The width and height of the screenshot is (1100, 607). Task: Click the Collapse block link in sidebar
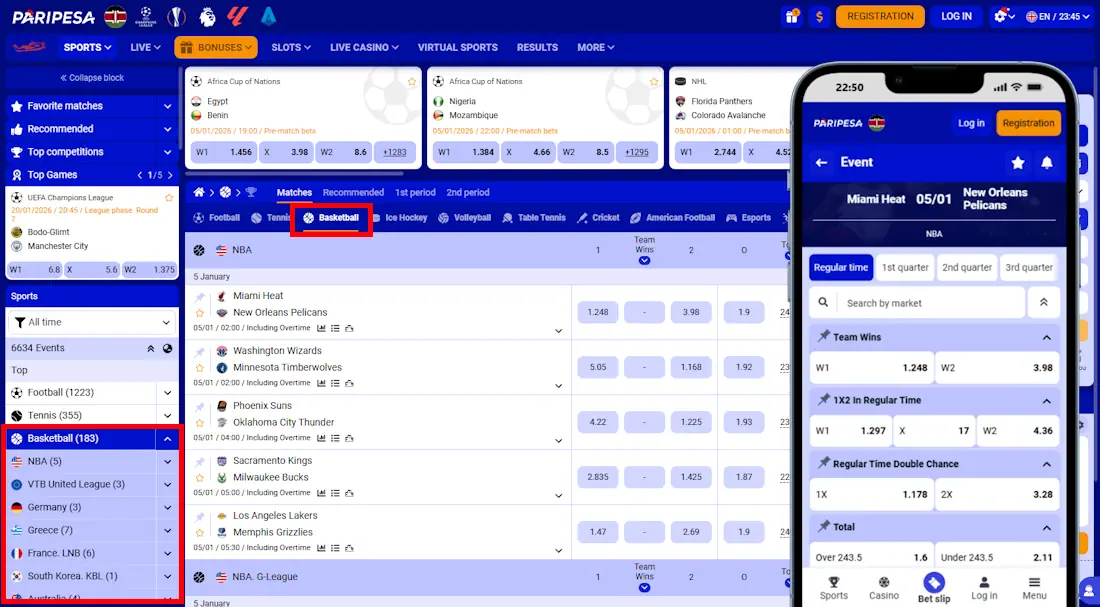coord(92,77)
